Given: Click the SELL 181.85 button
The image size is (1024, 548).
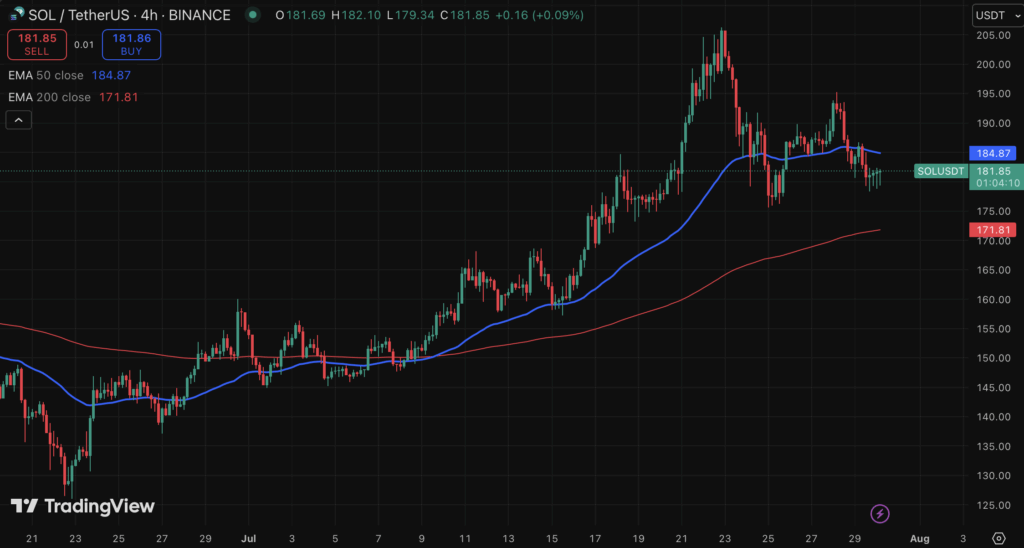Looking at the screenshot, I should point(37,44).
